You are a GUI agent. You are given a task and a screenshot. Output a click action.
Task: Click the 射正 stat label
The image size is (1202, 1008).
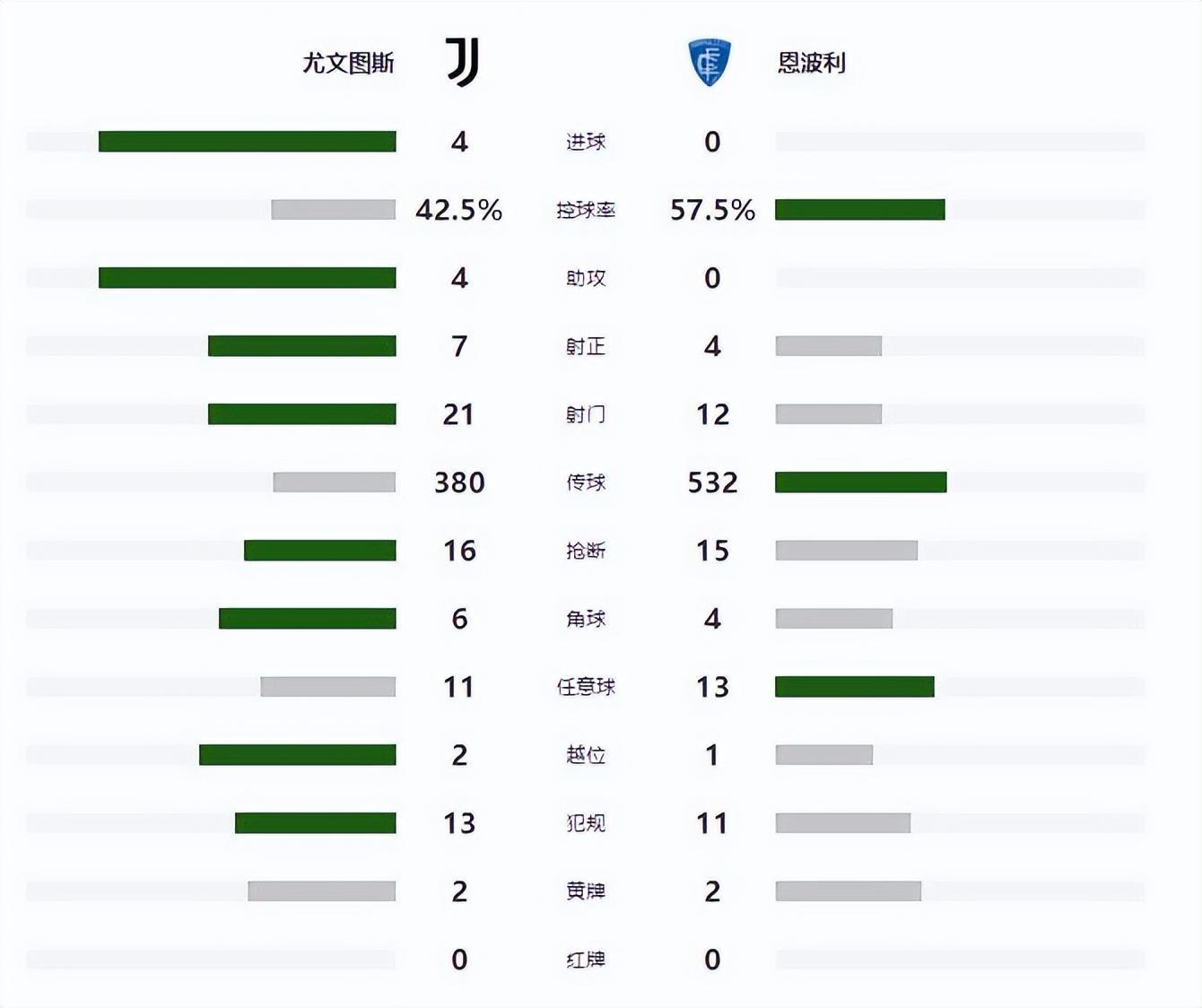pos(586,346)
